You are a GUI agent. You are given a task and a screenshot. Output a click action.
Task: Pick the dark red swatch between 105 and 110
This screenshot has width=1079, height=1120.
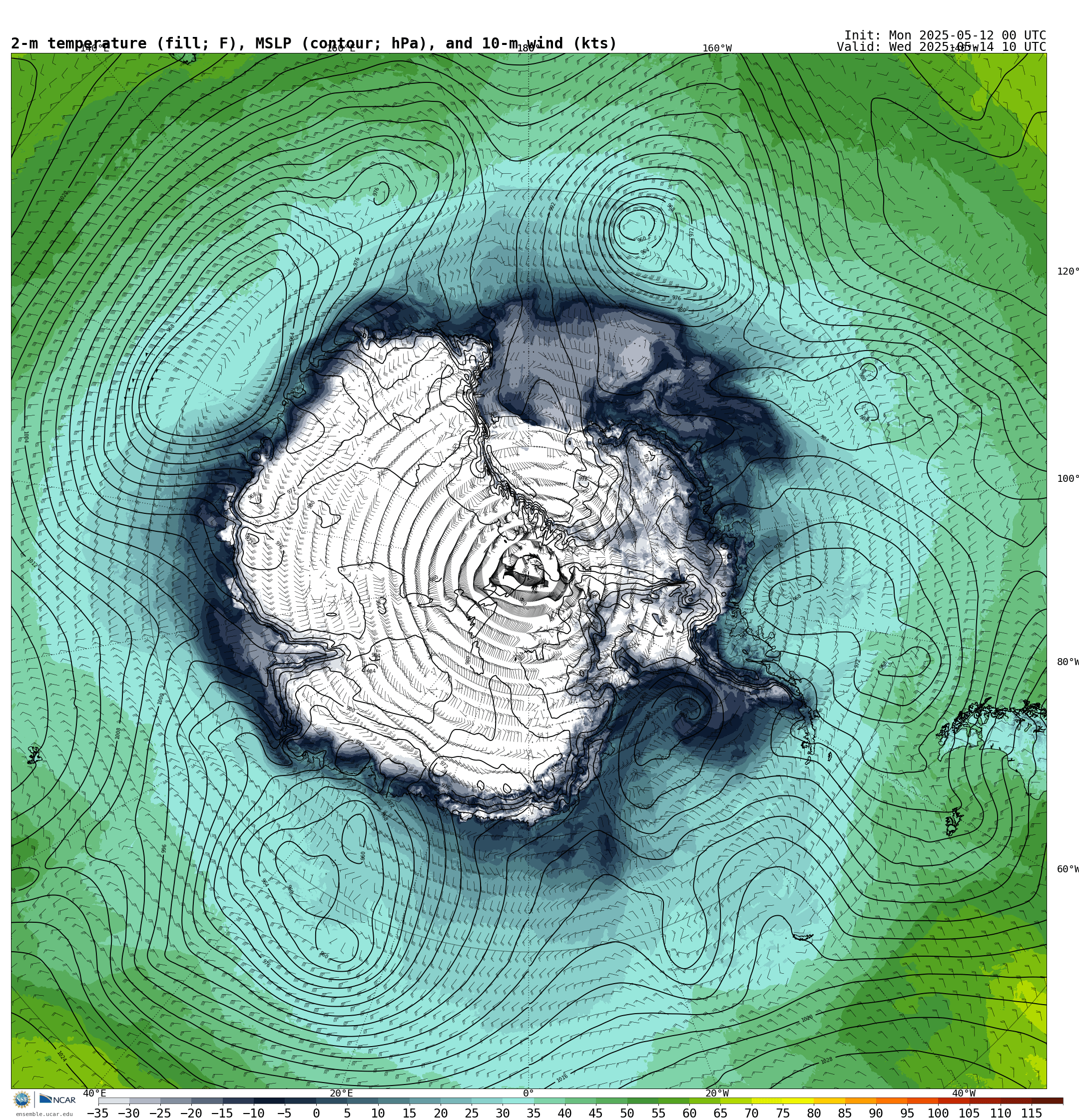click(985, 1101)
